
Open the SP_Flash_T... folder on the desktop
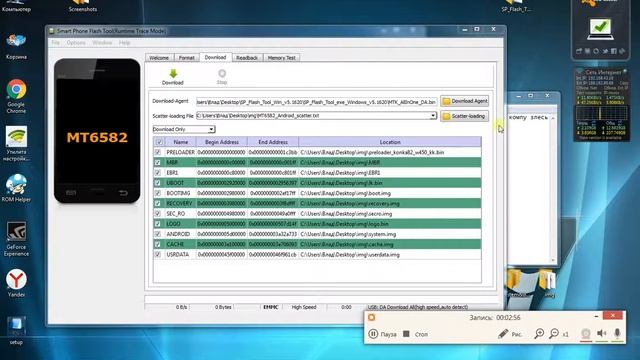[x=516, y=6]
